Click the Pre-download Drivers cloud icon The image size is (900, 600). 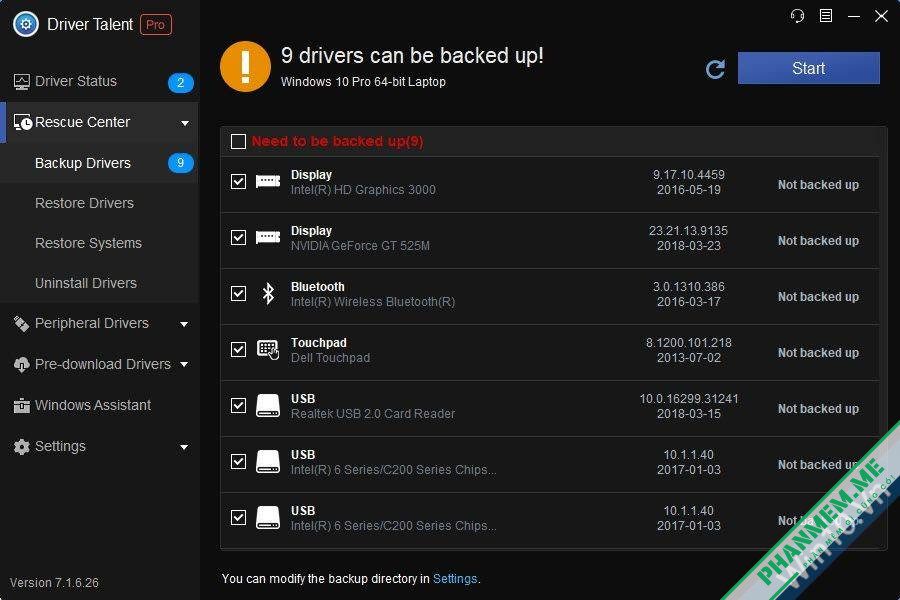pyautogui.click(x=21, y=365)
